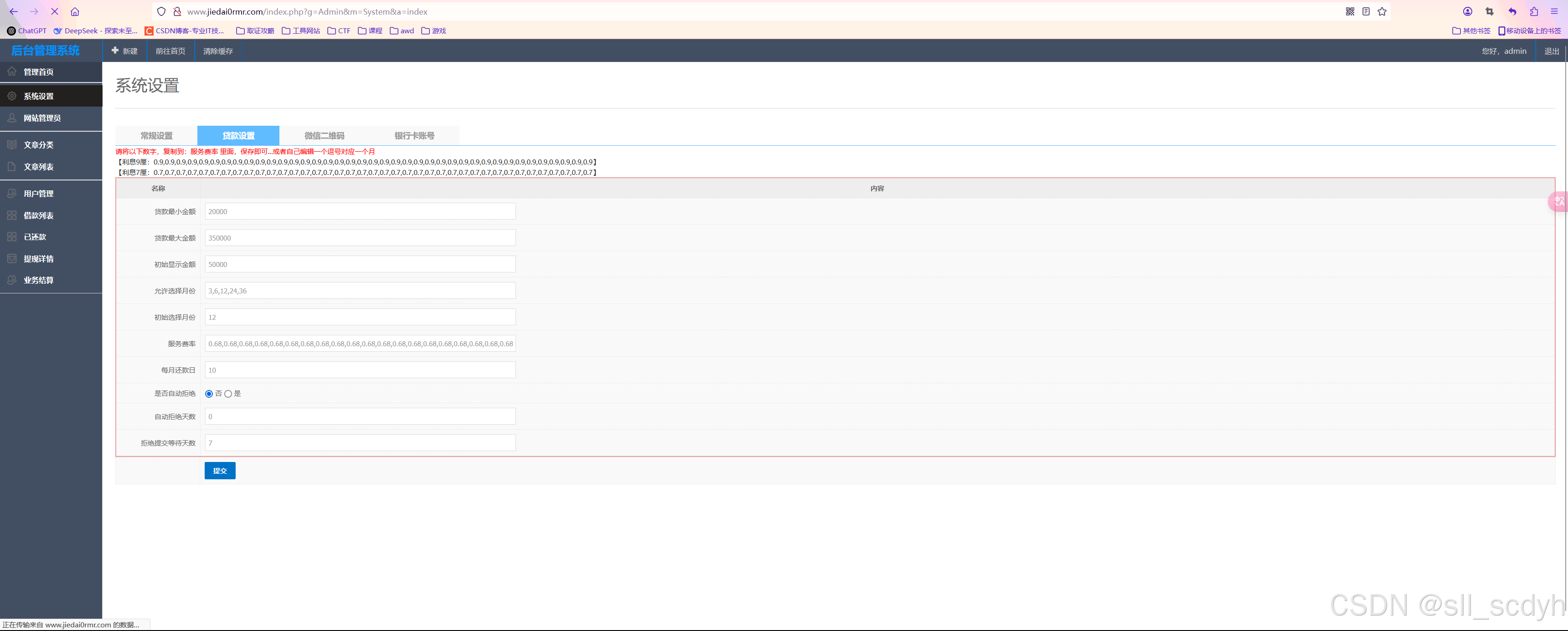Open the browser account profile icon
The image size is (1568, 631).
click(x=1468, y=11)
